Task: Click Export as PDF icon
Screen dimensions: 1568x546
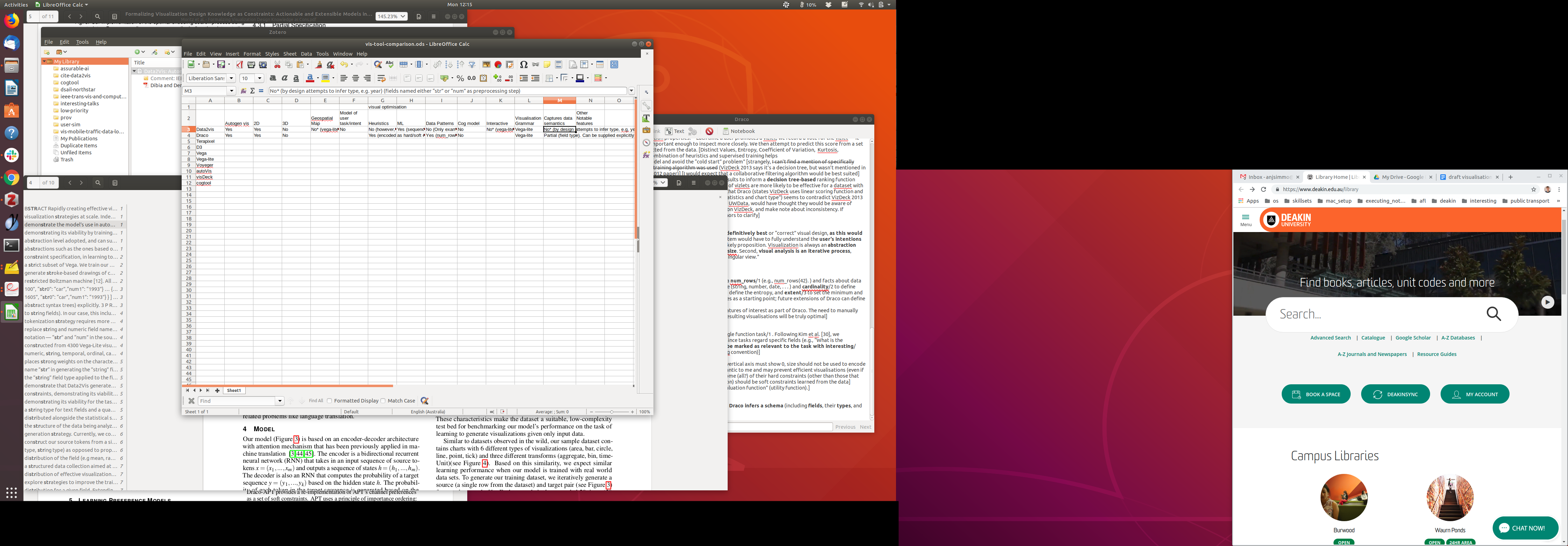Action: pos(239,64)
